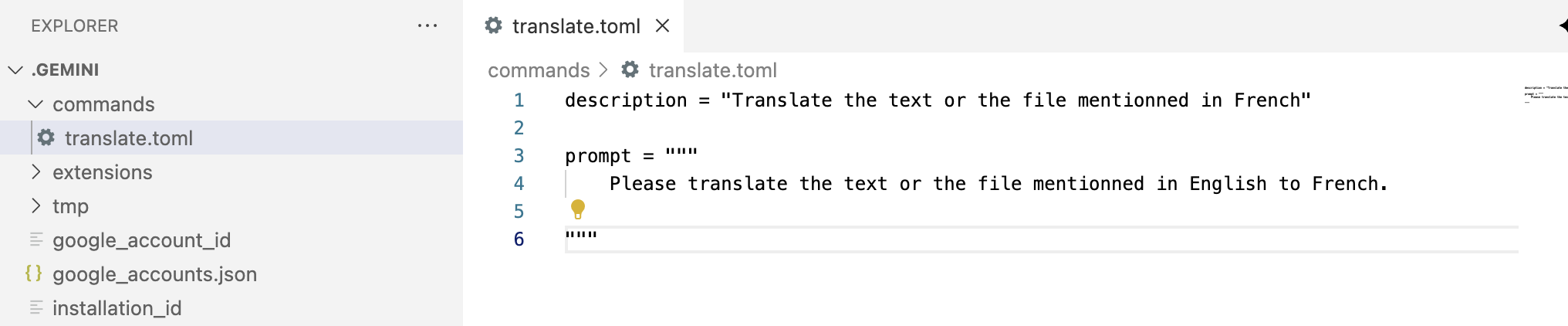
Task: Collapse the .GEMINI root folder
Action: (x=15, y=70)
